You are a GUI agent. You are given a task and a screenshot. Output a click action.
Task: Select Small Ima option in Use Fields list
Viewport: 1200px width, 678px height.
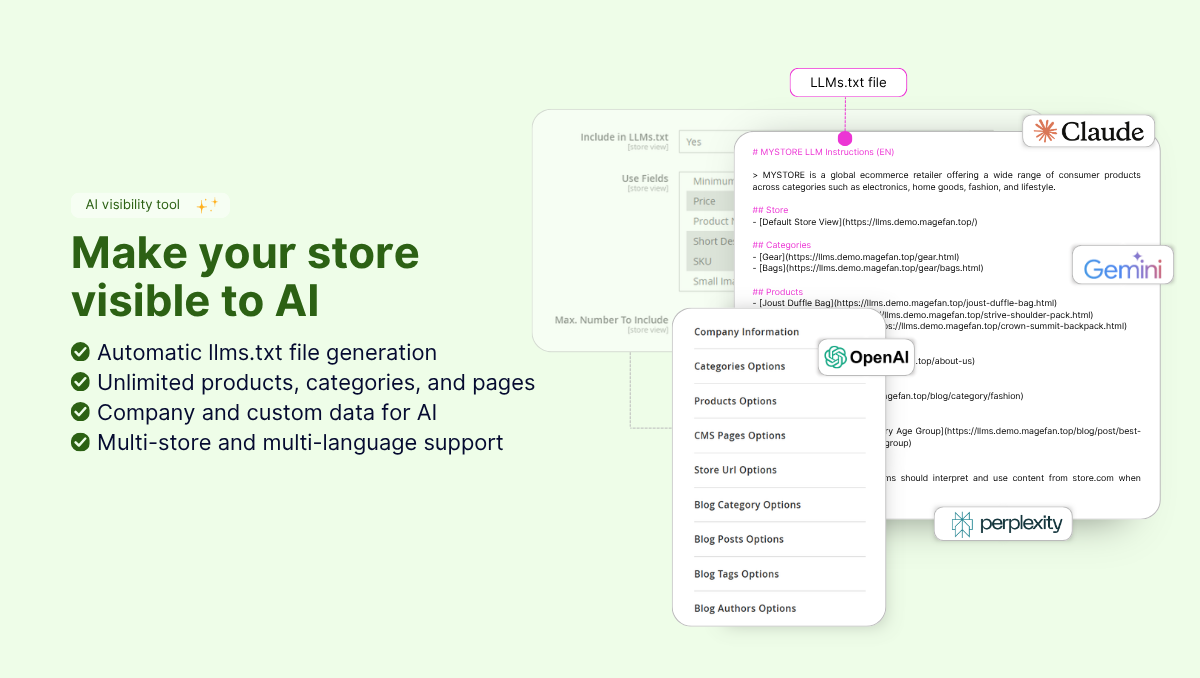[711, 281]
